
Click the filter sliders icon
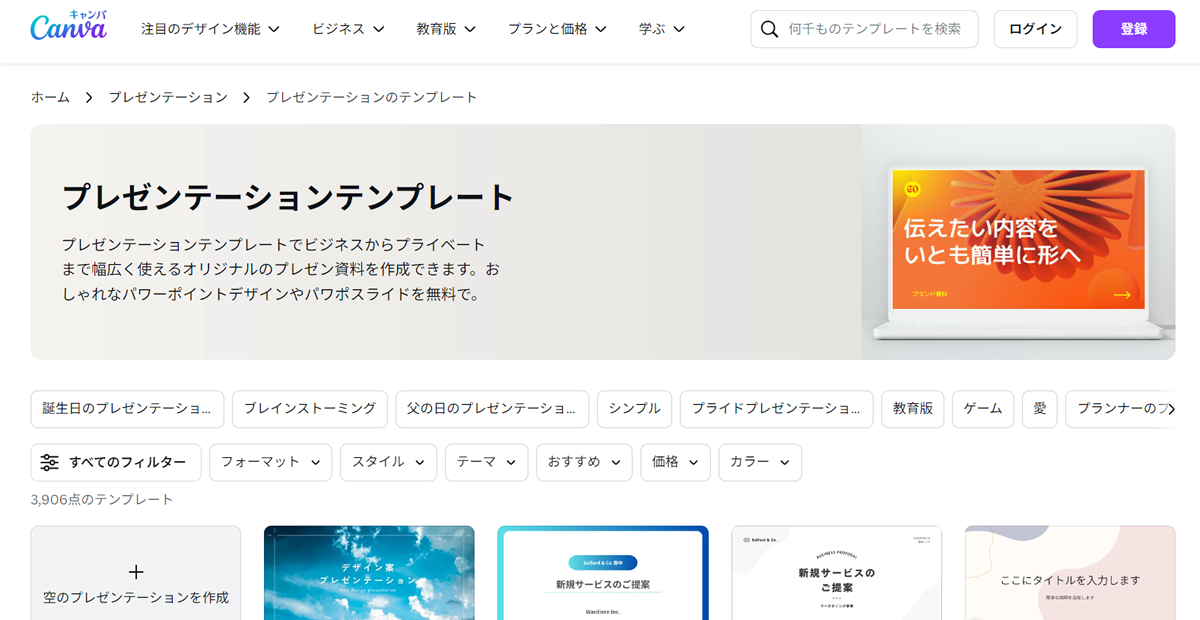pos(49,462)
